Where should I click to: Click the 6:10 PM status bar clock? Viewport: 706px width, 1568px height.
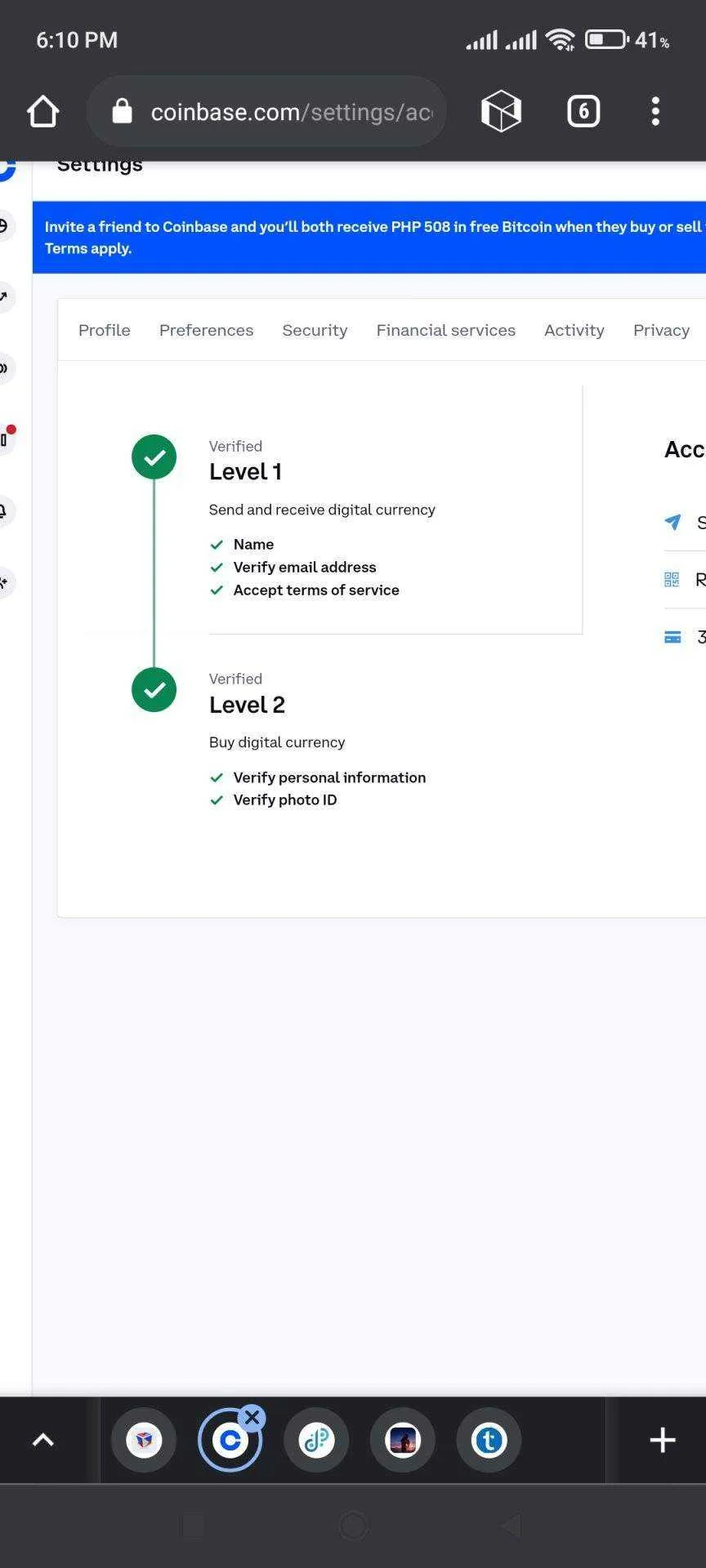[x=77, y=40]
